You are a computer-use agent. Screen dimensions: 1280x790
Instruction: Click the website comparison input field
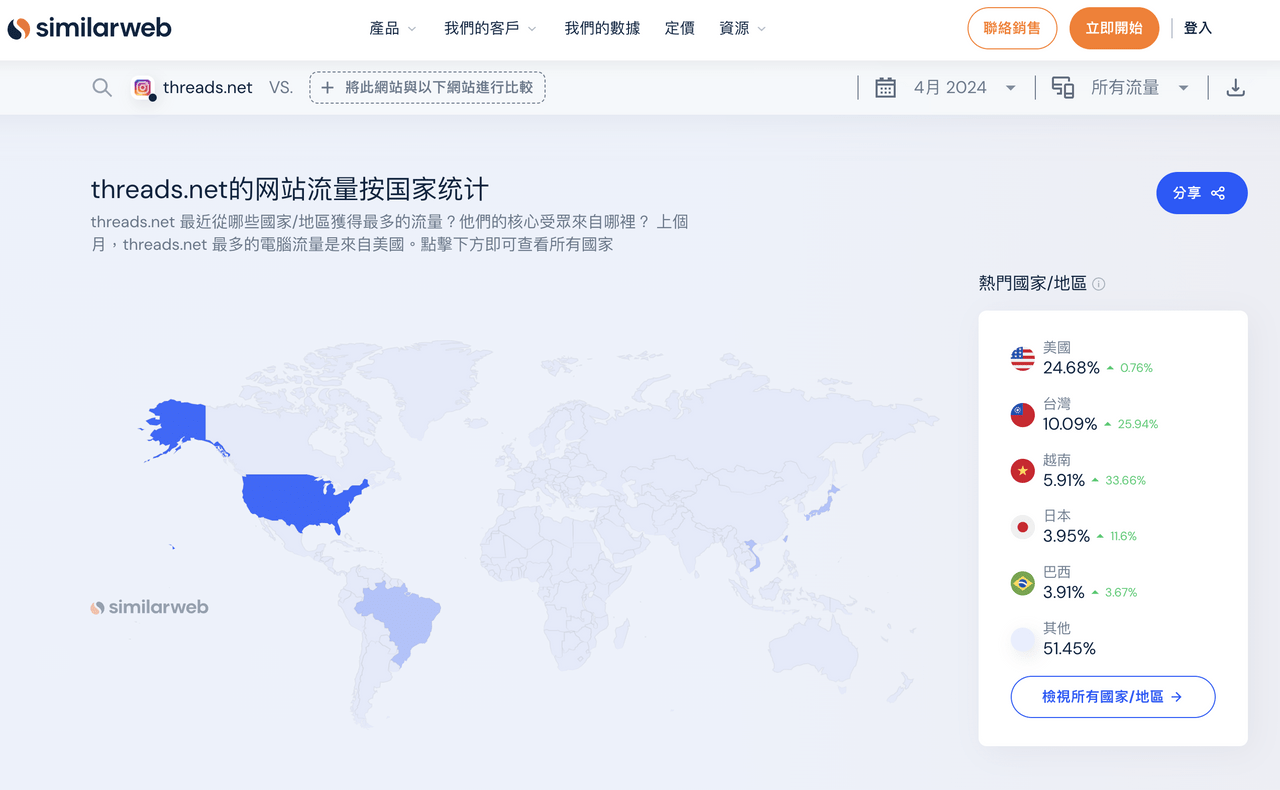pyautogui.click(x=427, y=87)
